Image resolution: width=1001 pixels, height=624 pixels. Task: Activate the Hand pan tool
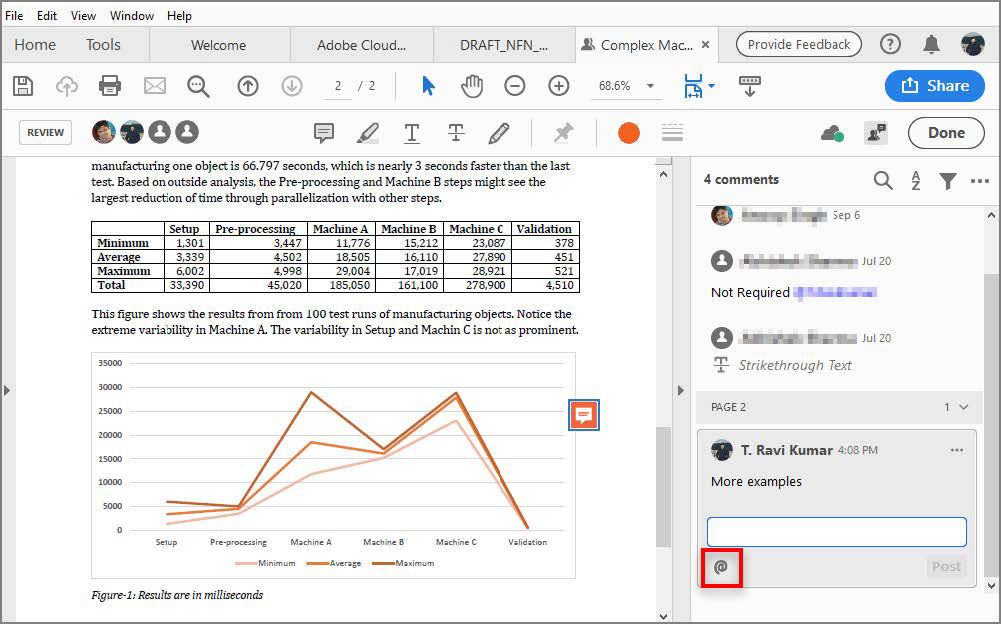pyautogui.click(x=472, y=86)
